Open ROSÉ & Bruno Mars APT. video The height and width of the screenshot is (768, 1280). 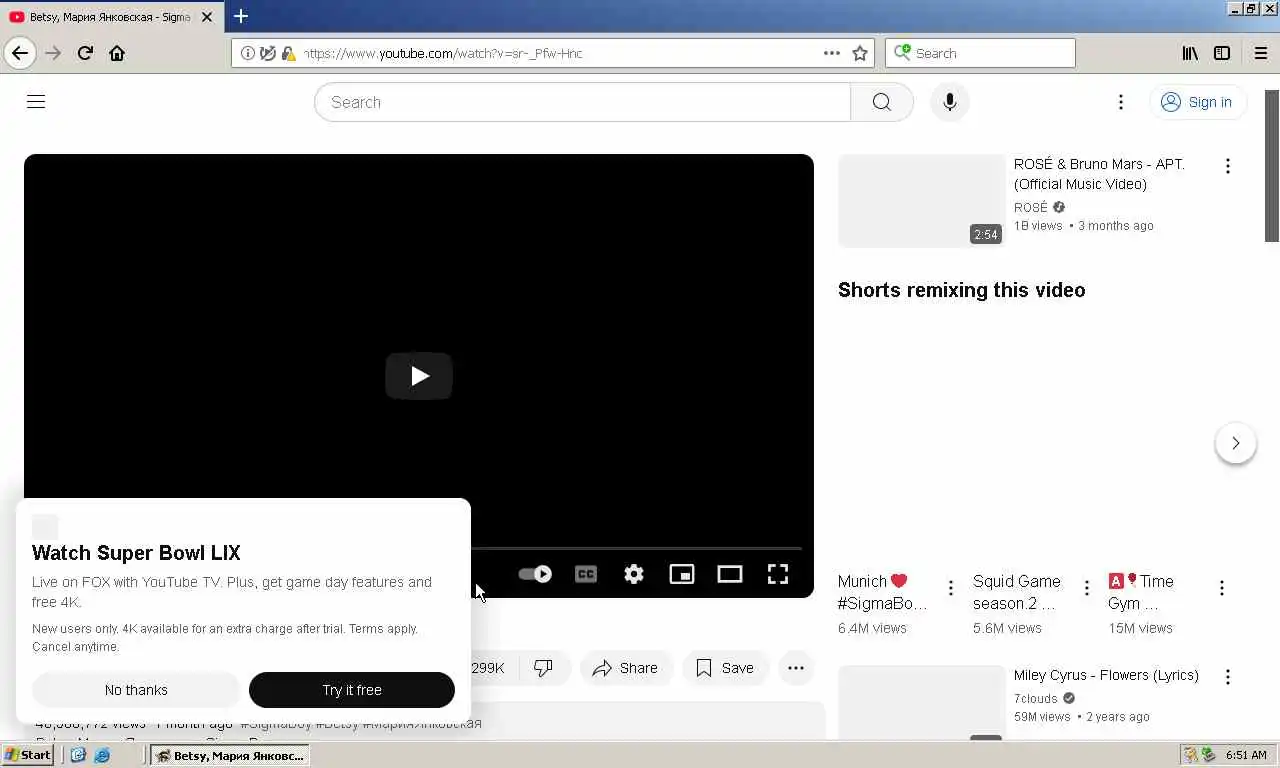tap(1099, 174)
